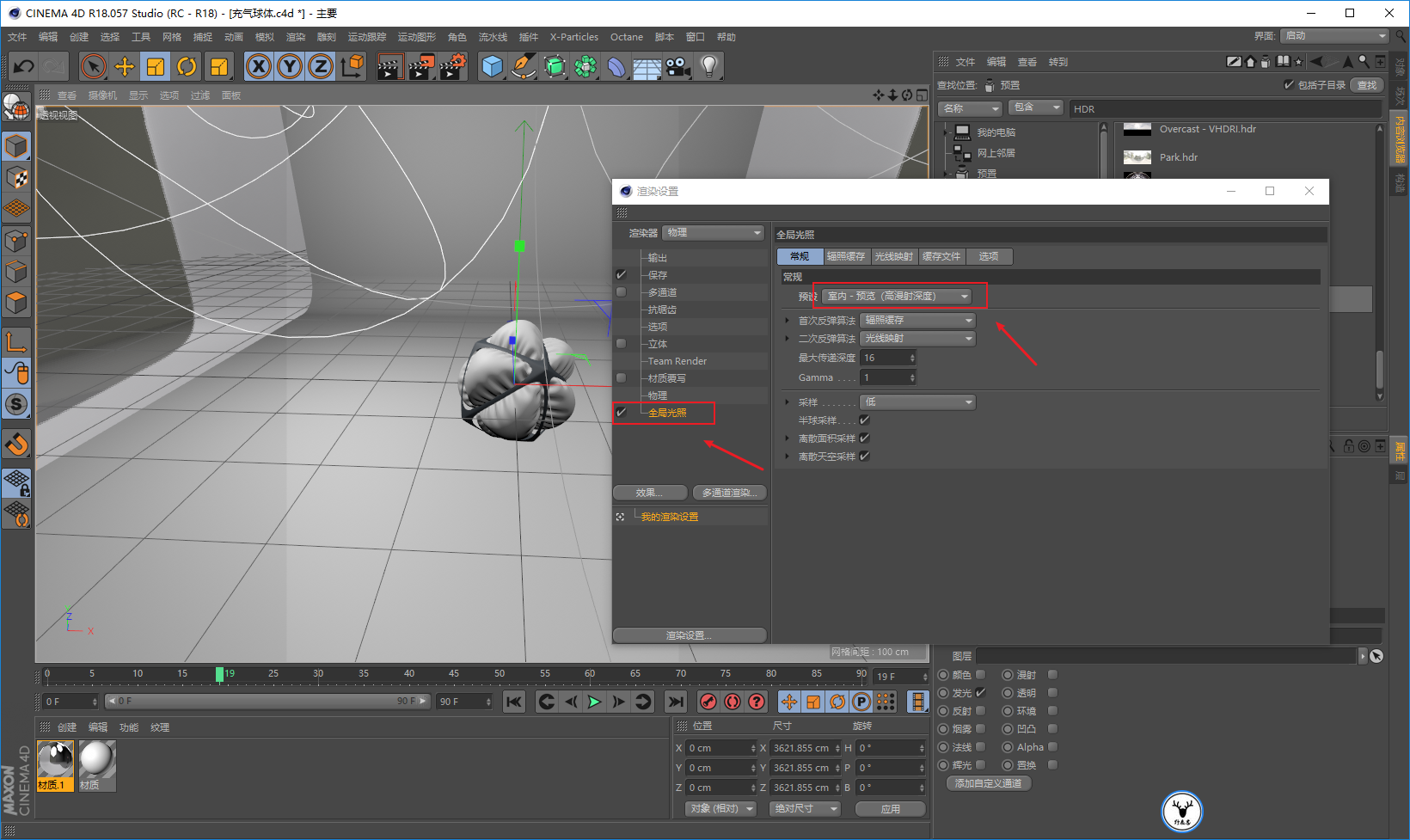The image size is (1410, 840).
Task: Click the green playhead marker on timeline
Action: coord(220,674)
